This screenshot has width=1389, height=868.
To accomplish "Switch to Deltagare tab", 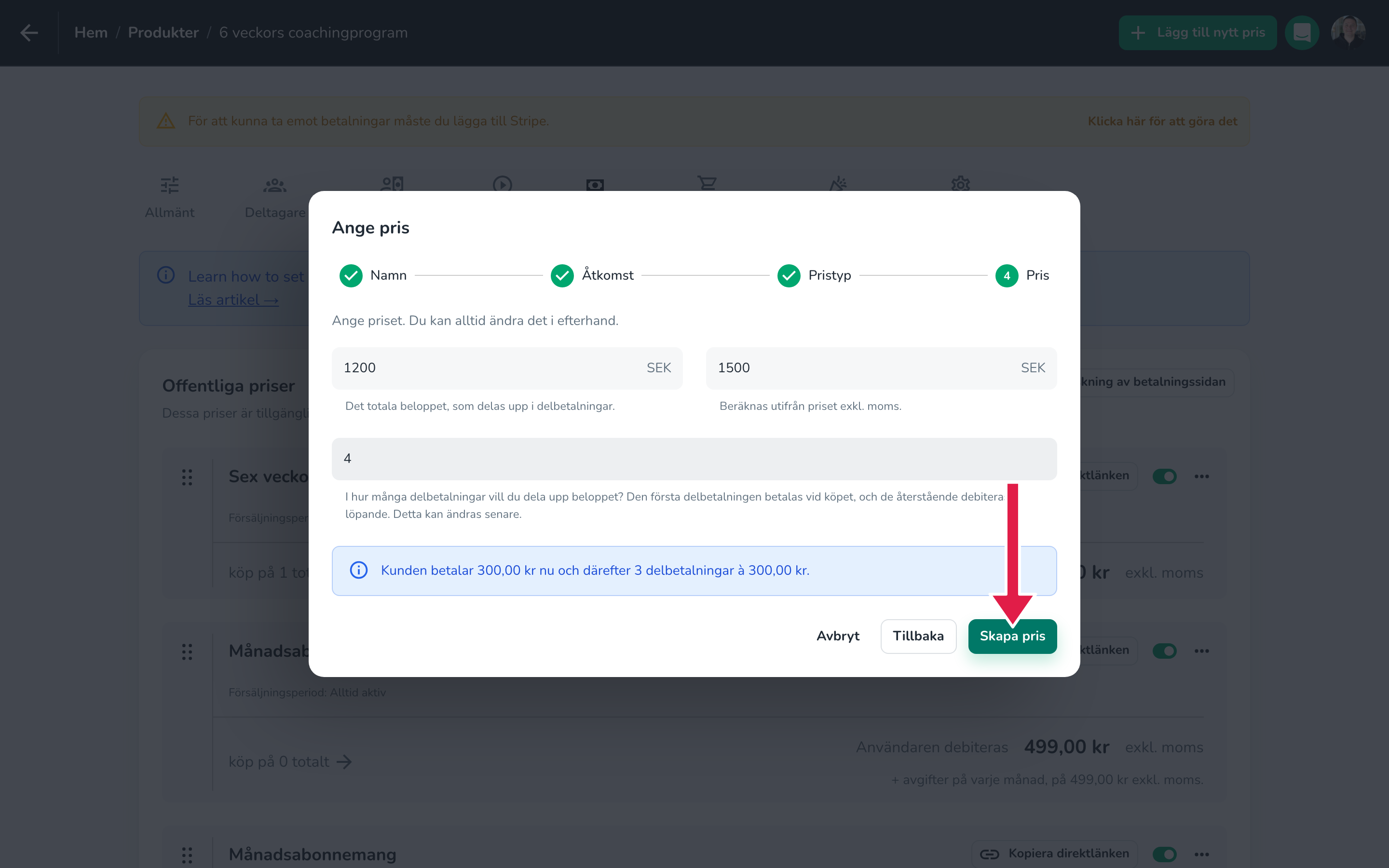I will click(x=275, y=198).
